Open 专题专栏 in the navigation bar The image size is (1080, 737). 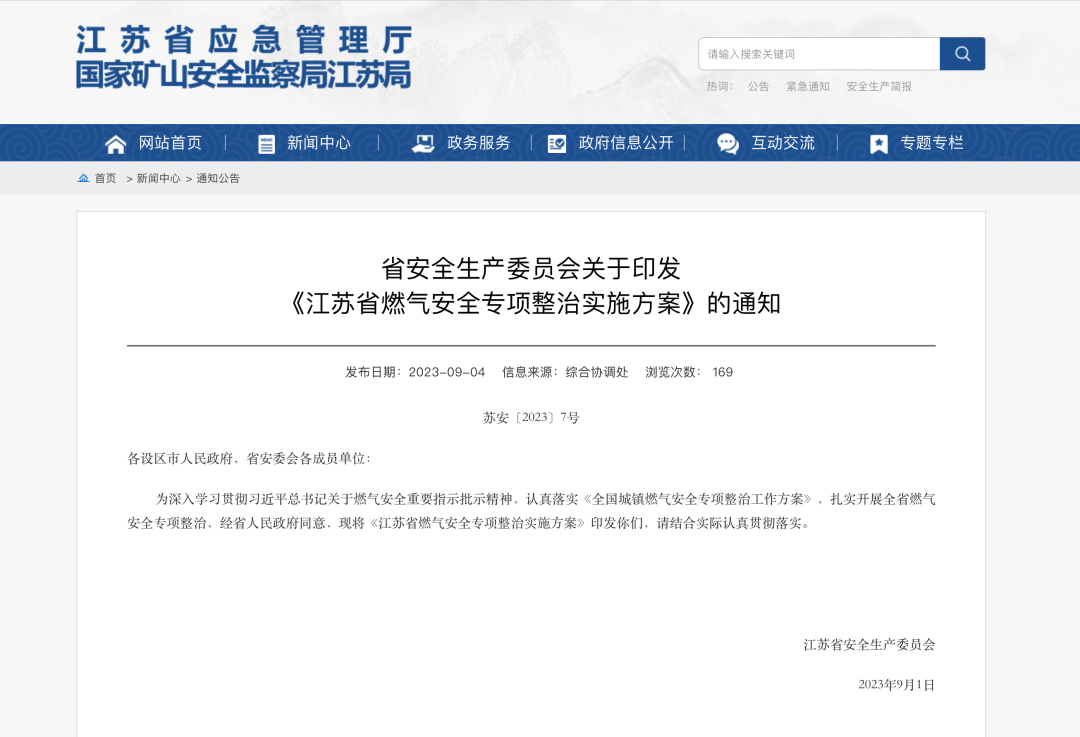tap(932, 143)
